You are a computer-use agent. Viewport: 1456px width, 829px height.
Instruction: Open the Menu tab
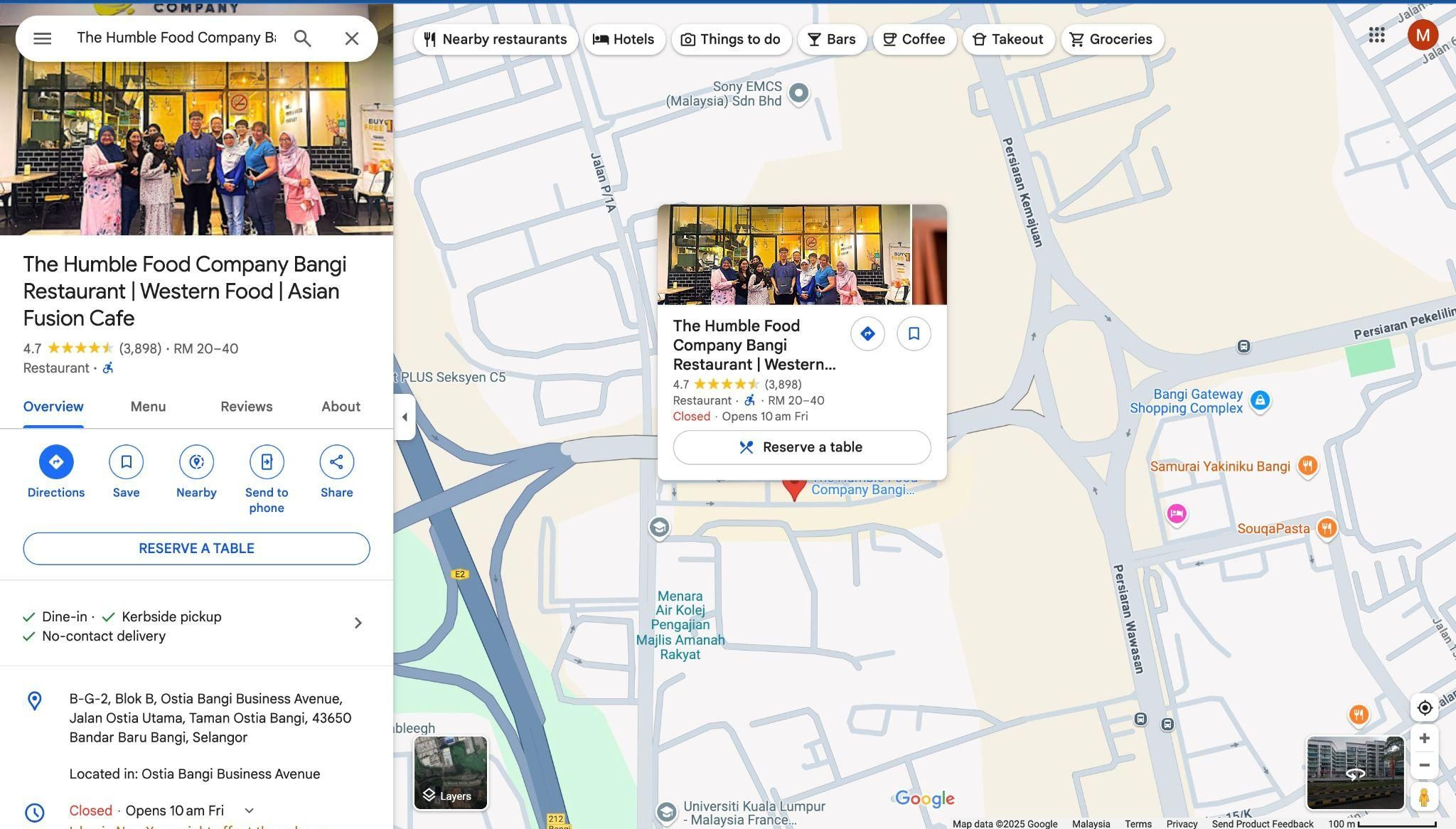(x=148, y=407)
